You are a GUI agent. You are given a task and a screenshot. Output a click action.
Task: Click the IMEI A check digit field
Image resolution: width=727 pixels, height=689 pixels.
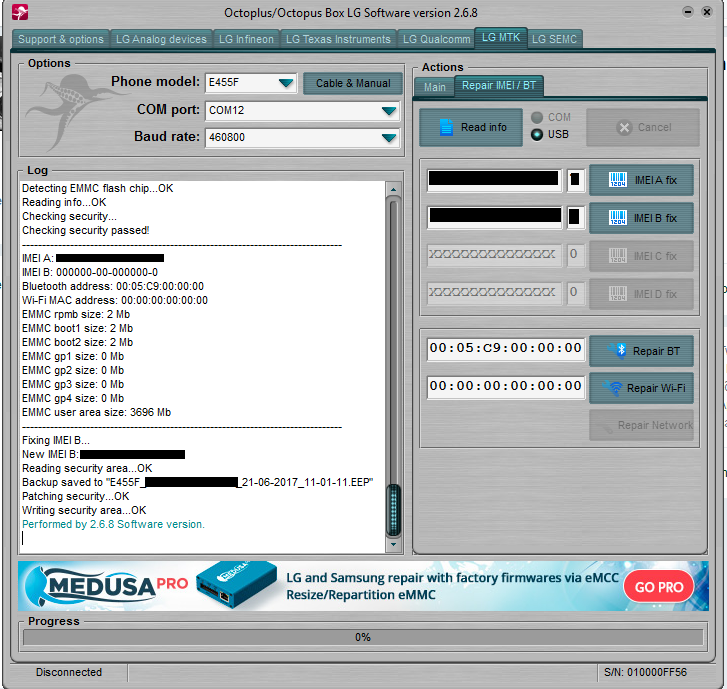[x=574, y=180]
